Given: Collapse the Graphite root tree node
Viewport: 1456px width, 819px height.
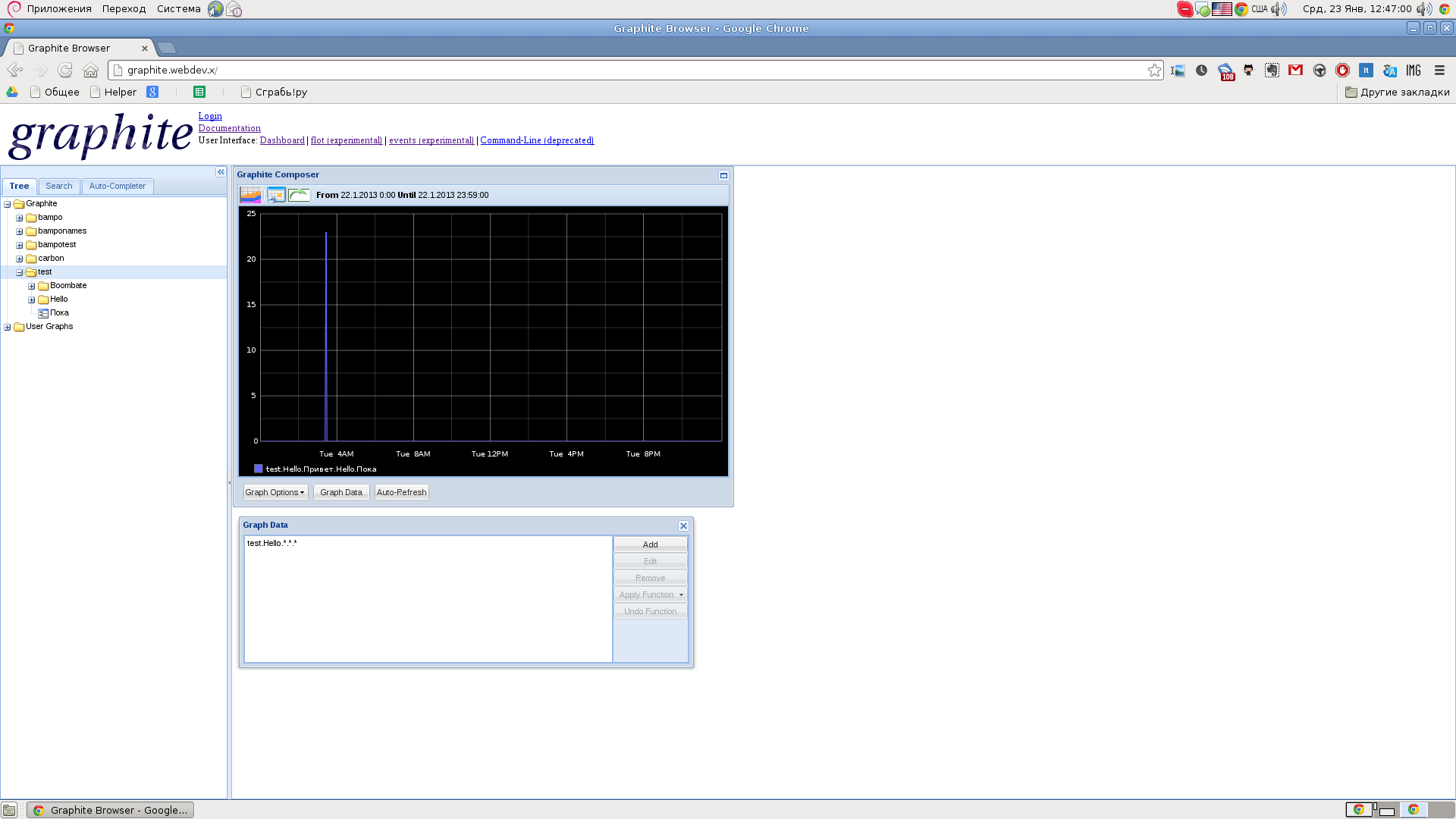Looking at the screenshot, I should [8, 204].
